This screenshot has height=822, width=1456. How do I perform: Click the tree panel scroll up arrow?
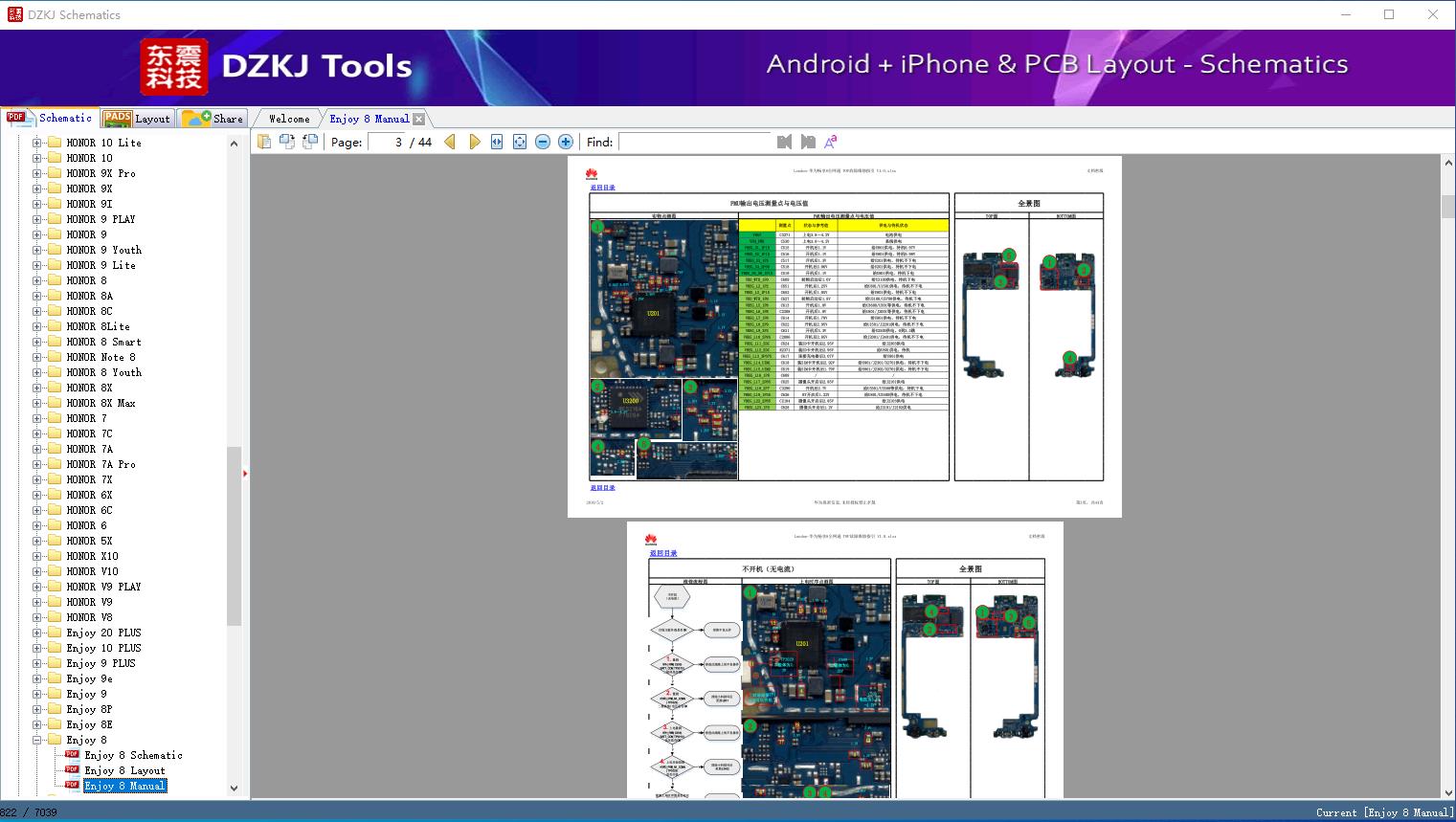pos(234,144)
